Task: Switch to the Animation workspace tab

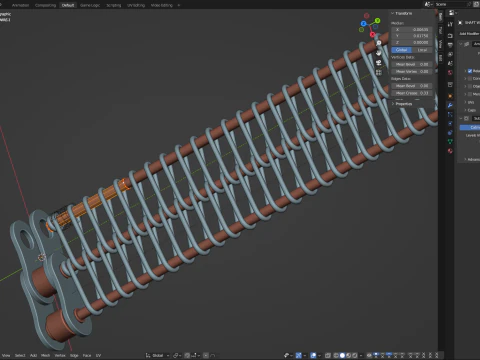Action: (20, 5)
